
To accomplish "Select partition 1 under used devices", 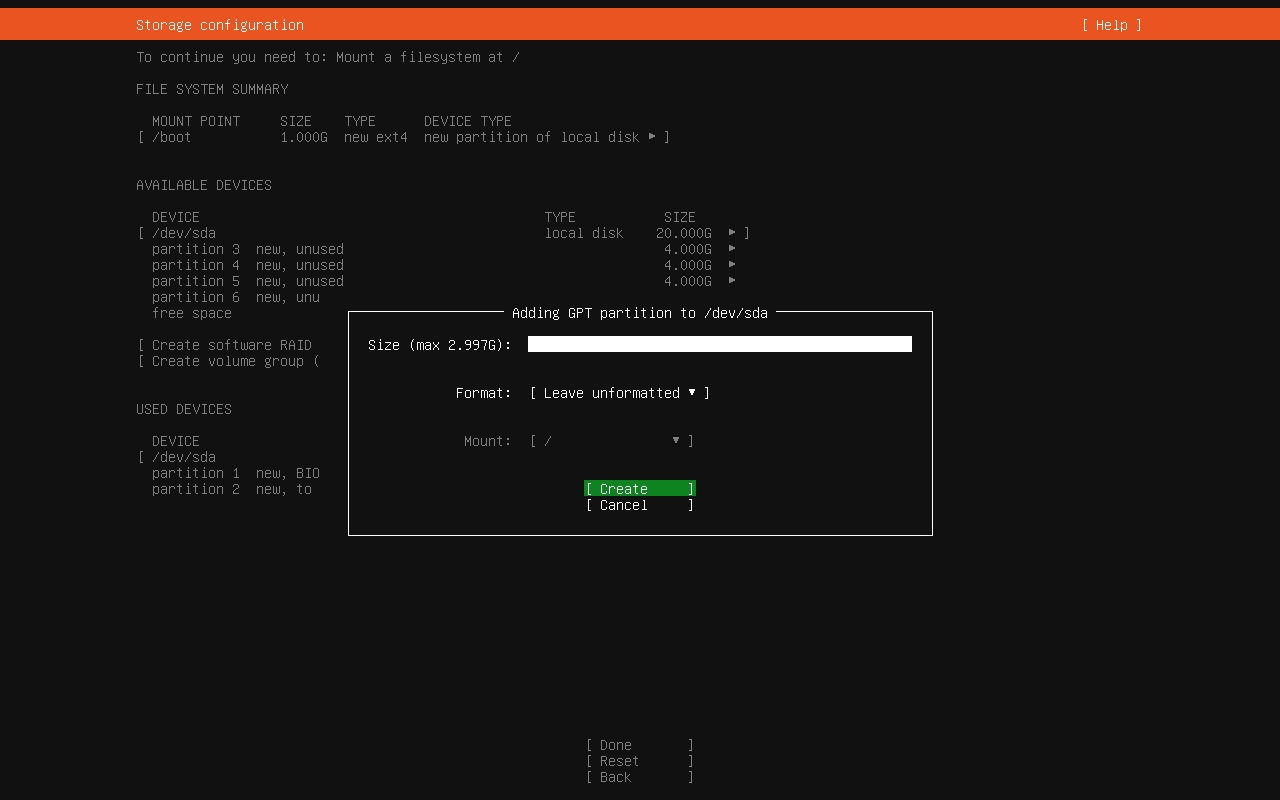I will (235, 473).
